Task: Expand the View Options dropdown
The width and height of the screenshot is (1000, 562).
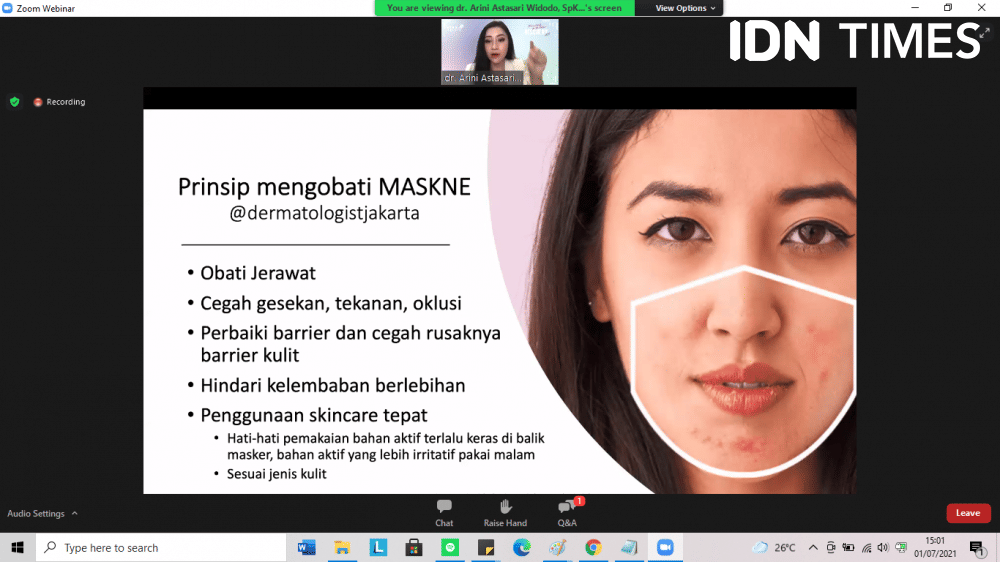Action: point(686,8)
